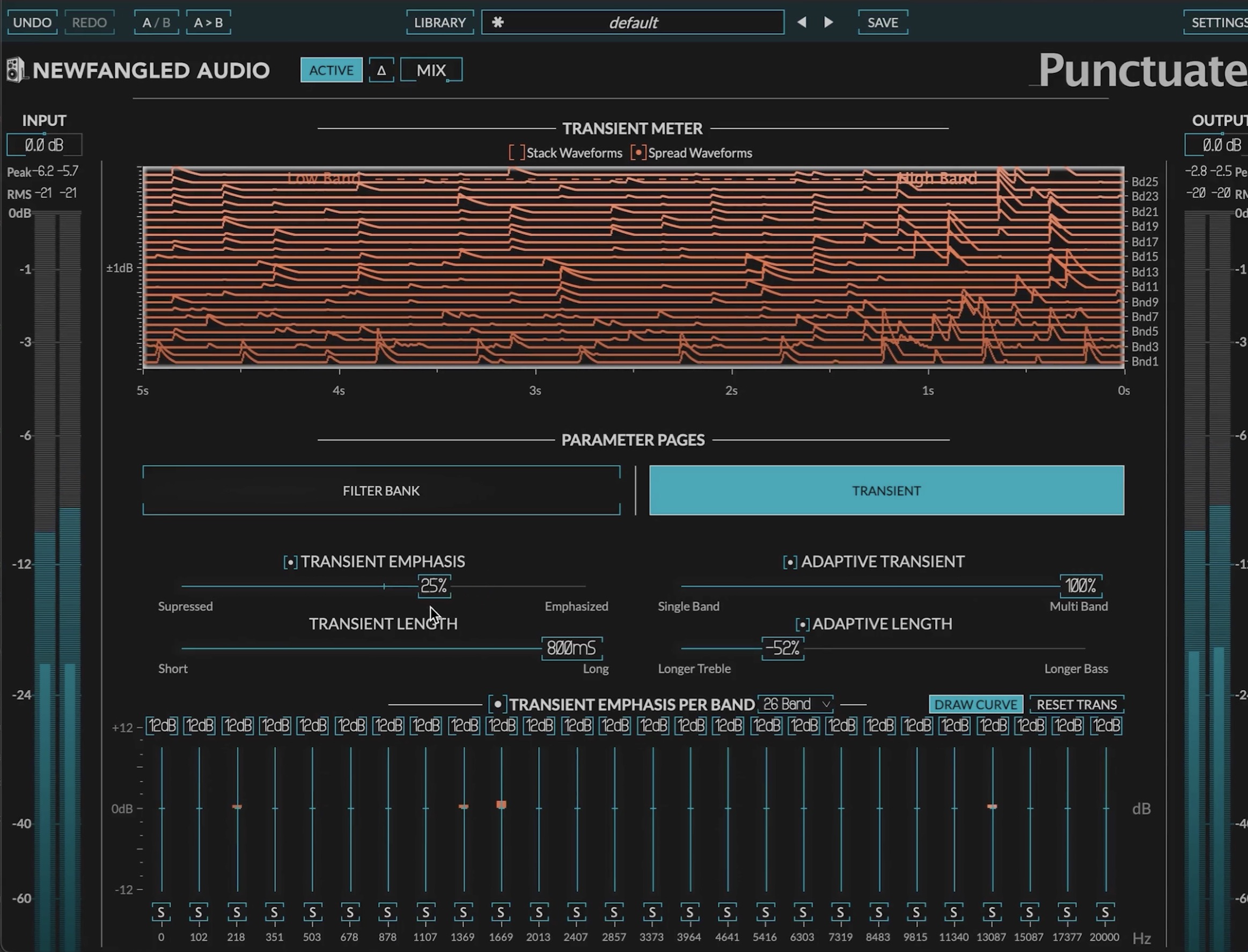Switch to the TRANSIENT page
Screen dimensions: 1248x952
point(886,490)
